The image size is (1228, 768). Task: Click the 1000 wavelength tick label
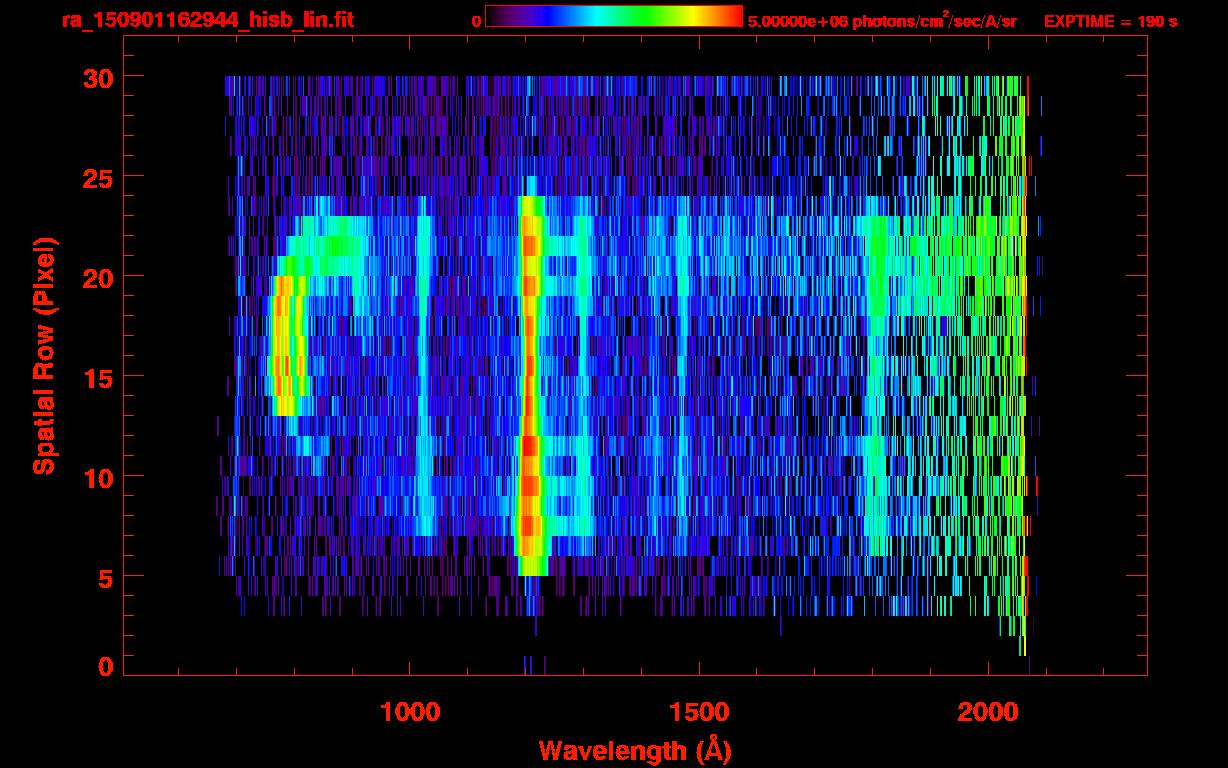pos(410,712)
